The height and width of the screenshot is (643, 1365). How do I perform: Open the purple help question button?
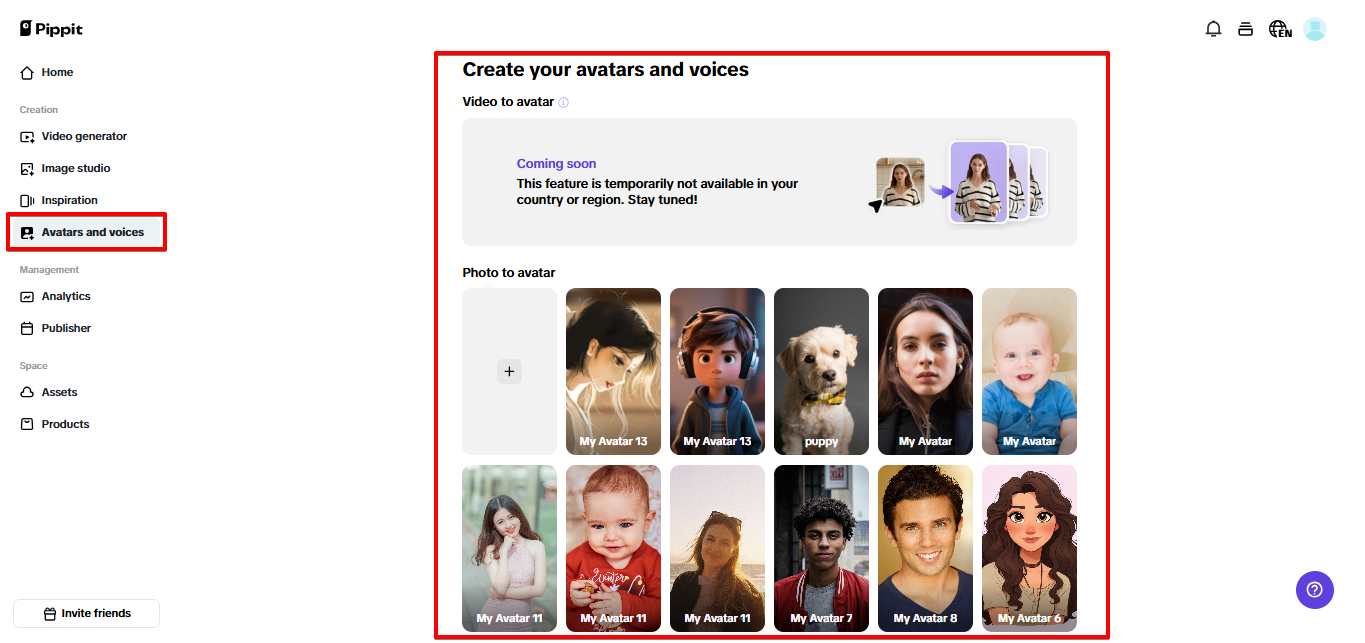tap(1315, 589)
